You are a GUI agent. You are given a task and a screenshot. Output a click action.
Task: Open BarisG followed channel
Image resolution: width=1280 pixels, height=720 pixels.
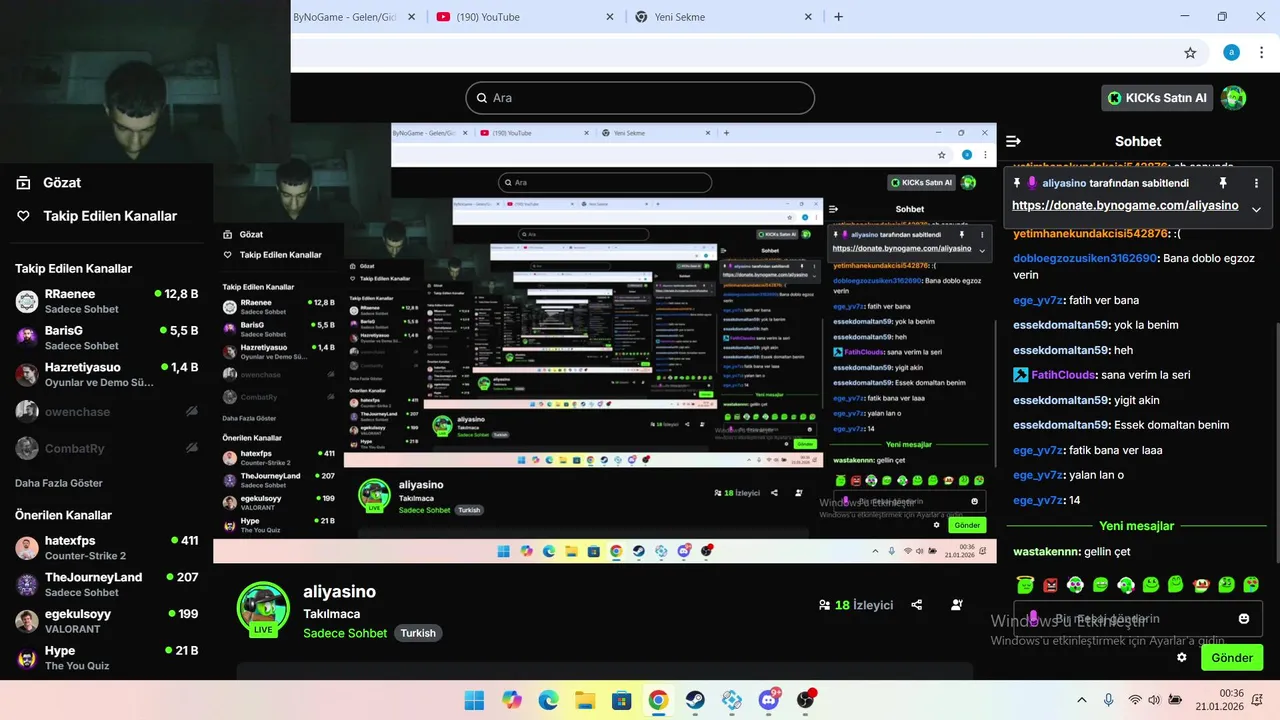tap(106, 337)
